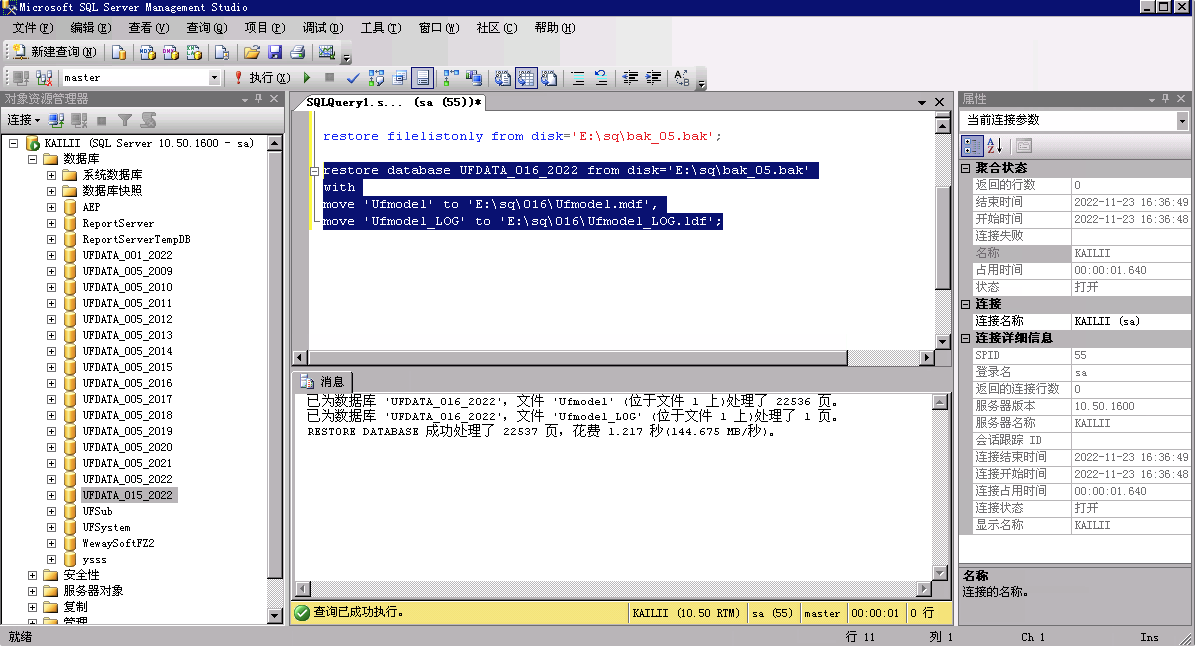The height and width of the screenshot is (646, 1195).
Task: Sort the properties alphabetically
Action: click(x=995, y=146)
